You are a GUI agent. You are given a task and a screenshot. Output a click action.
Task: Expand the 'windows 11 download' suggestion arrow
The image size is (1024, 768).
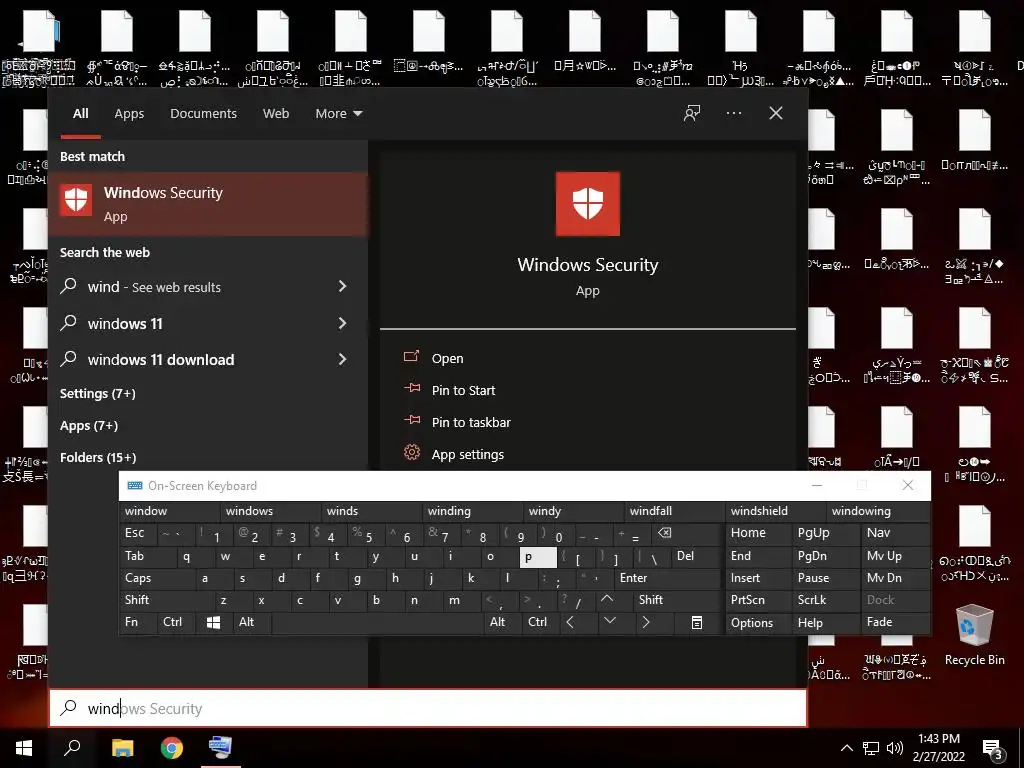tap(342, 359)
